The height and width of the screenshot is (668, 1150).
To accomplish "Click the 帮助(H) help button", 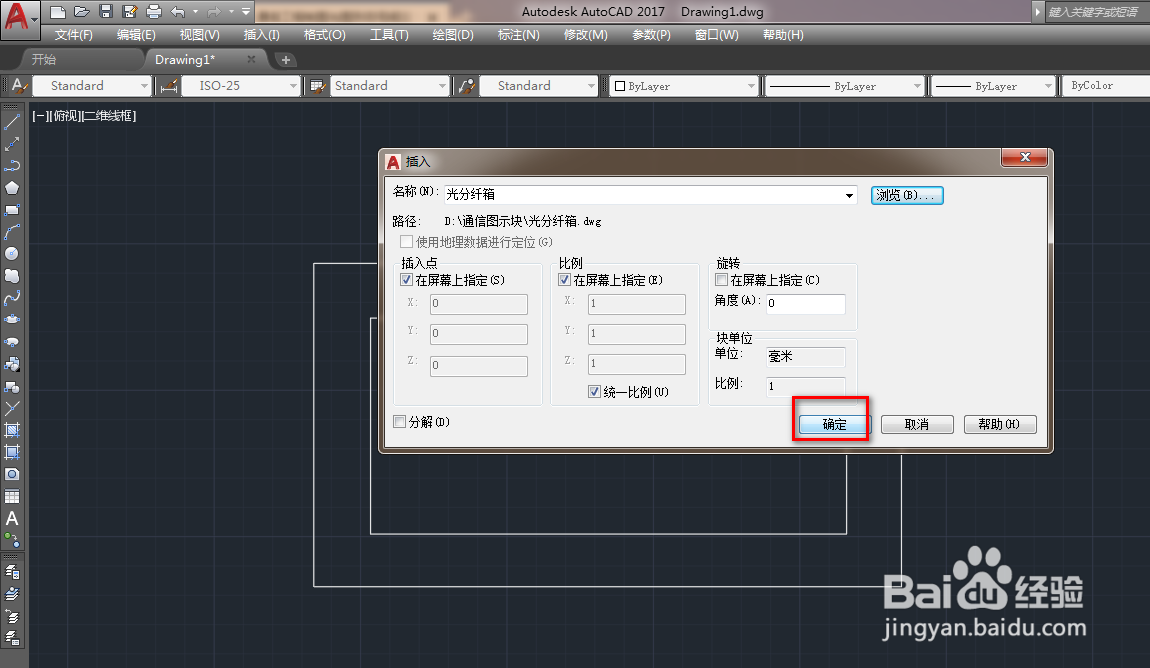I will click(x=1000, y=425).
